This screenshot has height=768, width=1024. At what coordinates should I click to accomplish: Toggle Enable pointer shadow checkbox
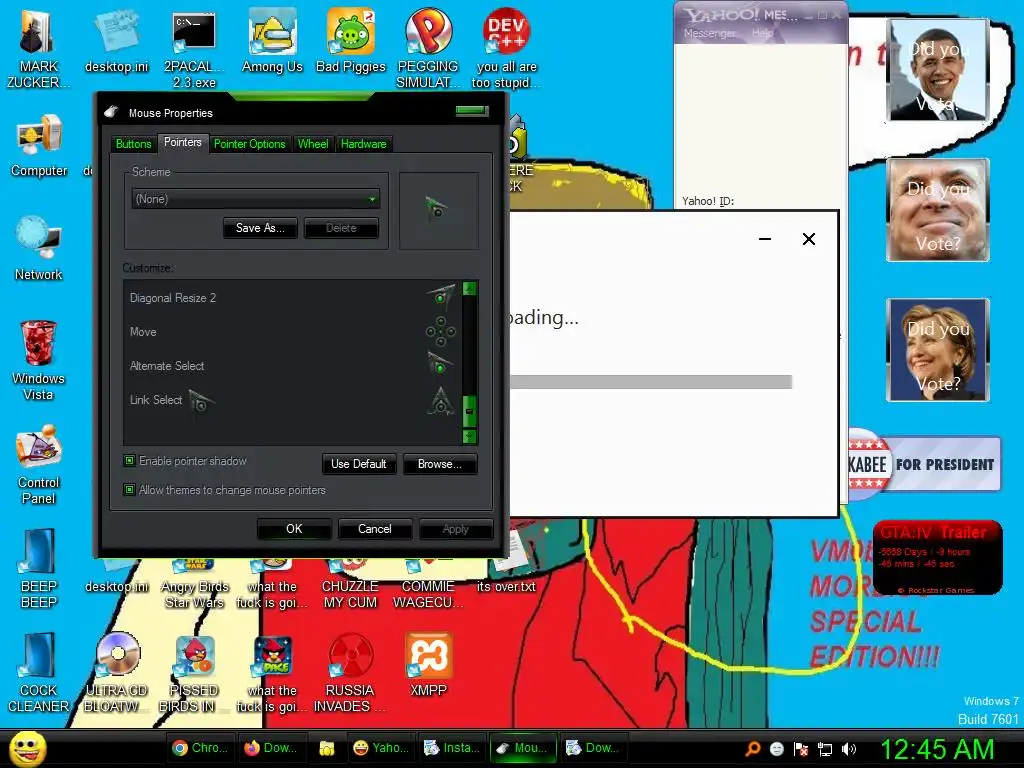129,461
